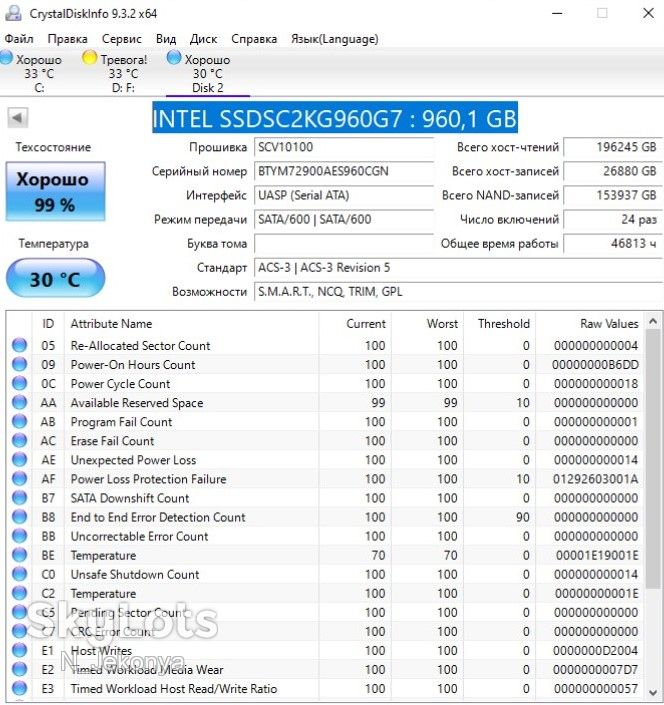Click the attribute list vertical scrollbar thumb
The image size is (664, 705).
[653, 459]
